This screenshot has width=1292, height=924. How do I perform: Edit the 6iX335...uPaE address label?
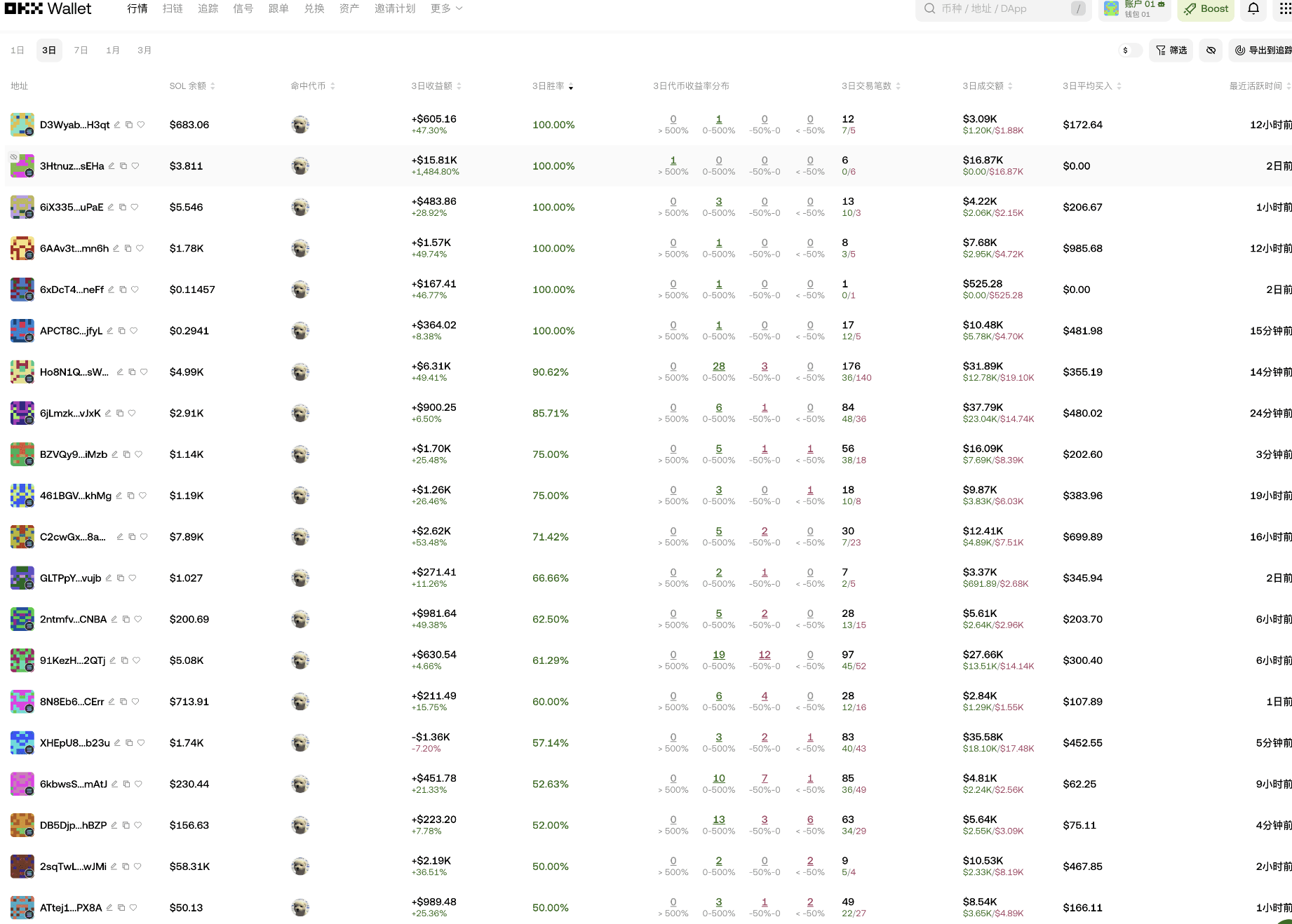111,208
